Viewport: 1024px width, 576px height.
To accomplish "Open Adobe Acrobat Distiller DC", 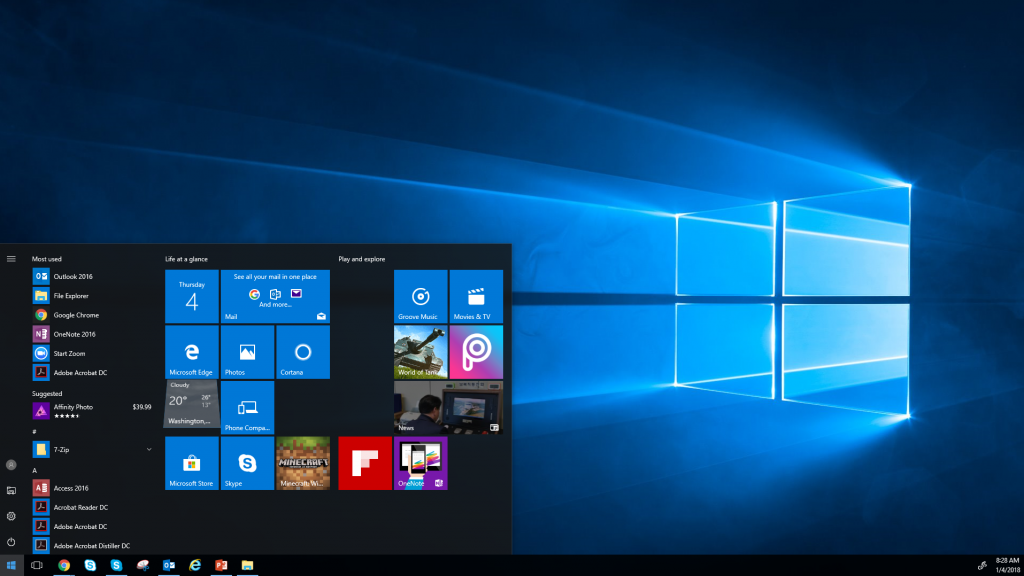I will coord(93,546).
